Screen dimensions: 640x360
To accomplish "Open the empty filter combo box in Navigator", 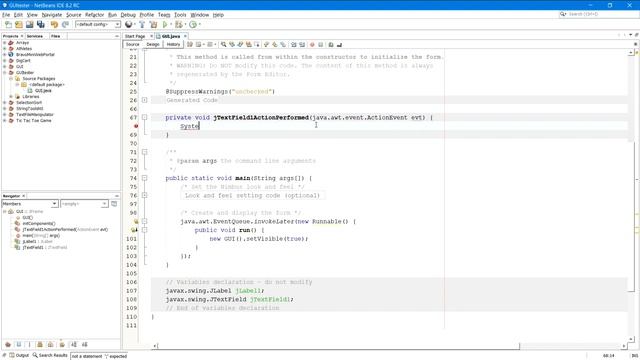I will pyautogui.click(x=84, y=204).
